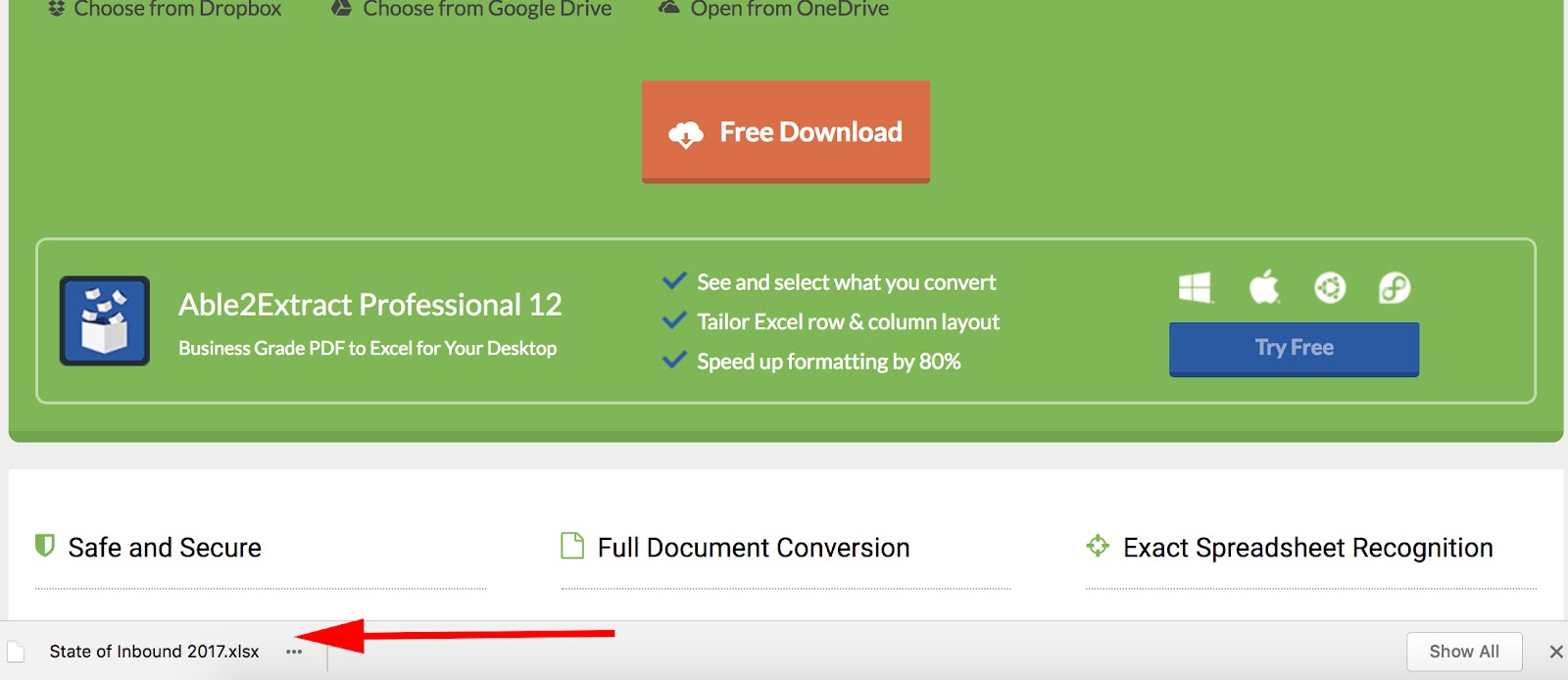This screenshot has width=1568, height=680.
Task: Click the xlsx file icon in downloads bar
Action: pos(16,652)
